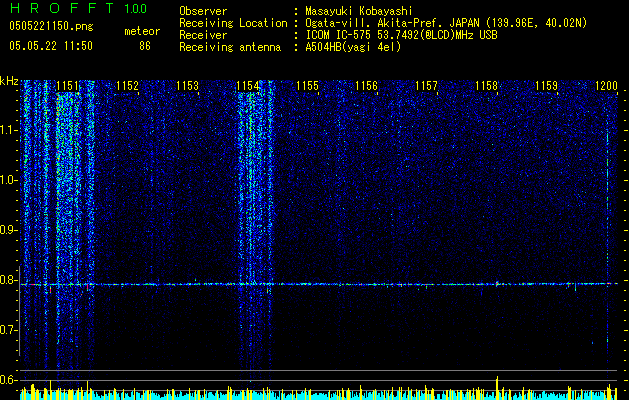Click the ICOM IC-575 receiver description
Screen dimensions: 629x400
(x=401, y=35)
